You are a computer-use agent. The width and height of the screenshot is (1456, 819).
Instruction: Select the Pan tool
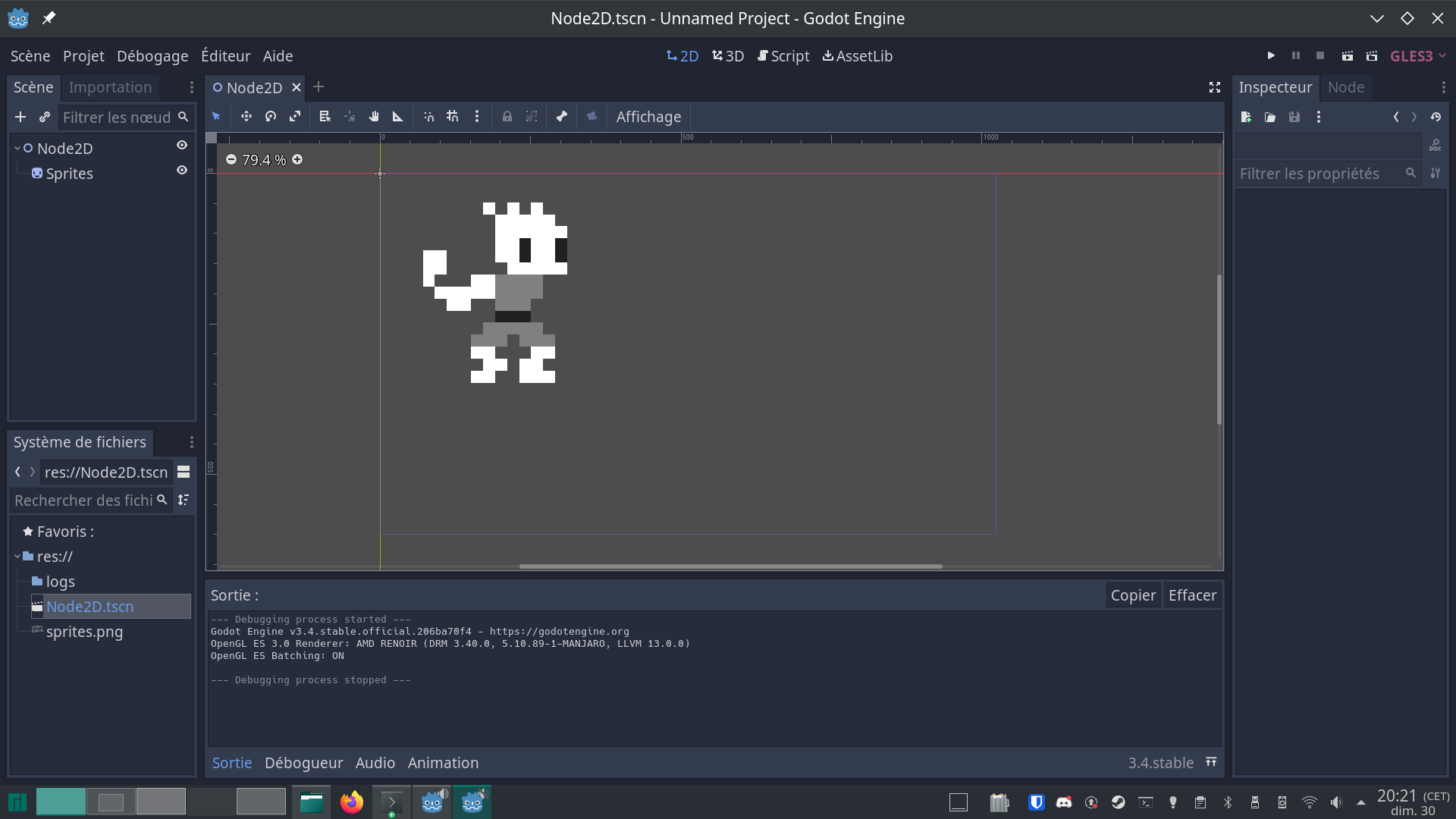click(373, 117)
